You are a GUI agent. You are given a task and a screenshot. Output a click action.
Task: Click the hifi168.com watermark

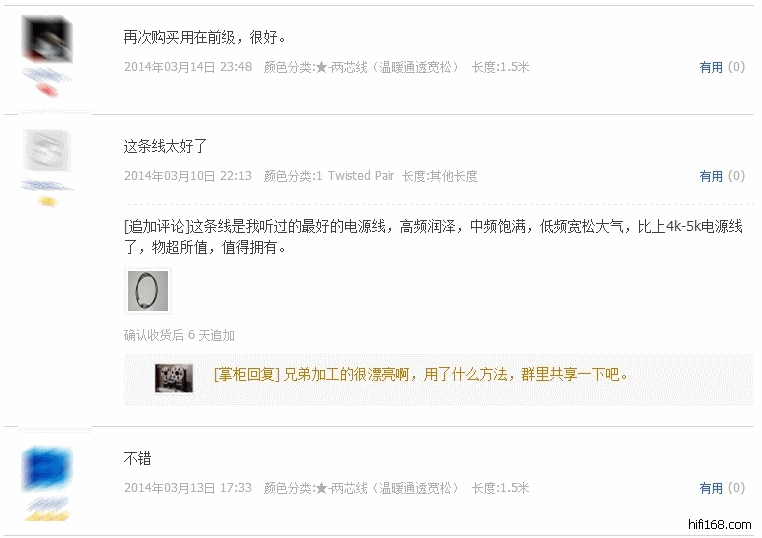719,525
